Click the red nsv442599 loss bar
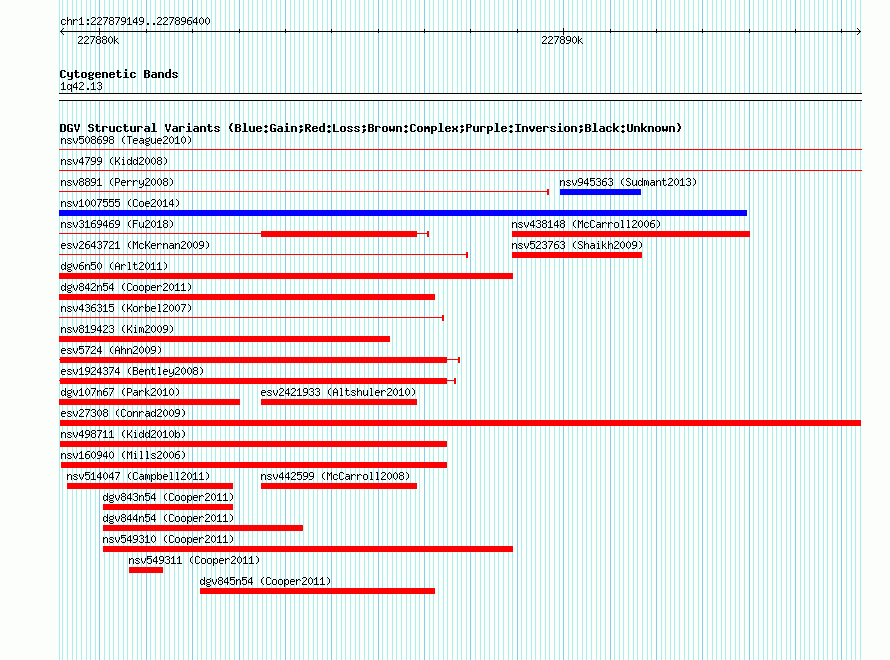This screenshot has height=660, width=890. coord(339,486)
